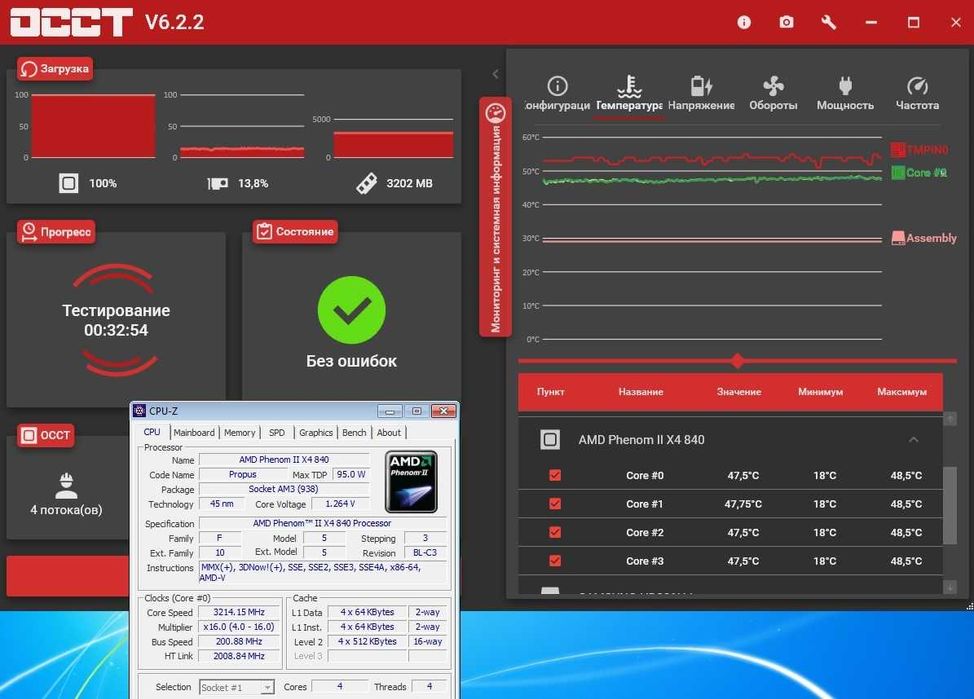Click the sensor list scroll up arrow
Image resolution: width=974 pixels, height=699 pixels.
[x=950, y=419]
